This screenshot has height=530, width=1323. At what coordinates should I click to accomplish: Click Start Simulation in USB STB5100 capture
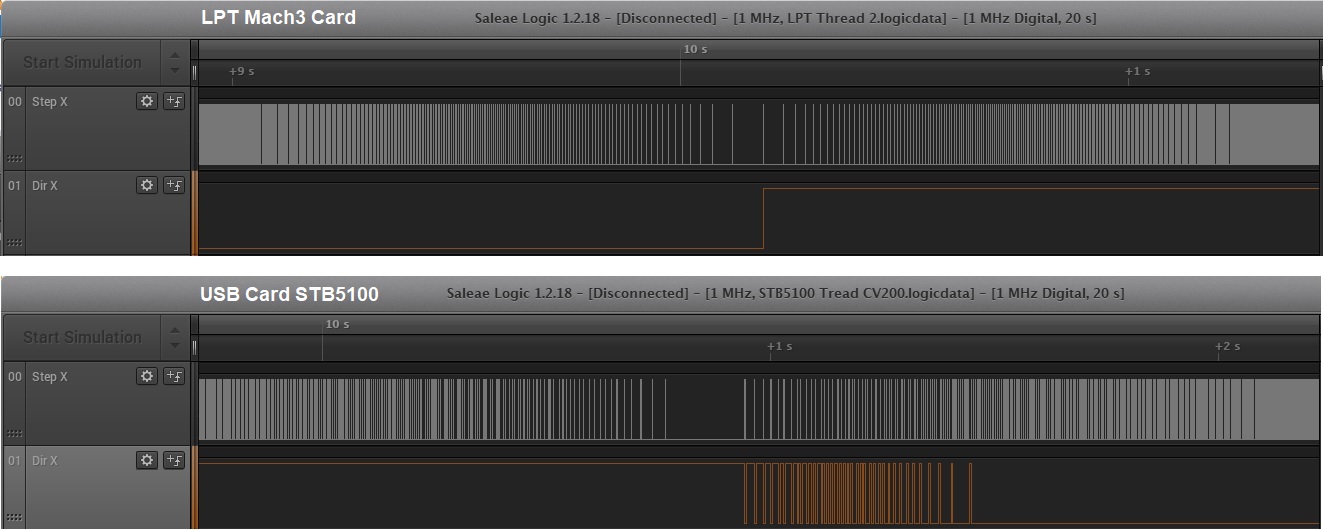pyautogui.click(x=82, y=337)
